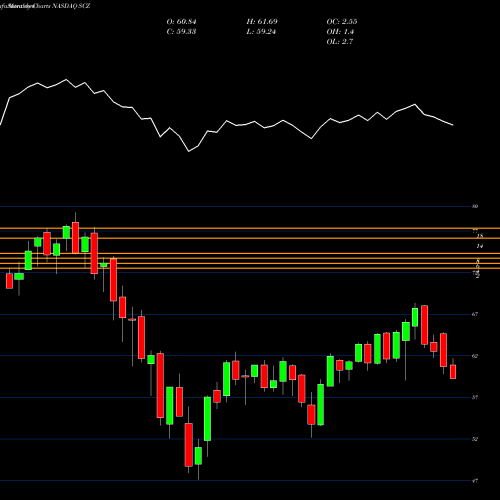Click the 67 price axis label

[475, 314]
